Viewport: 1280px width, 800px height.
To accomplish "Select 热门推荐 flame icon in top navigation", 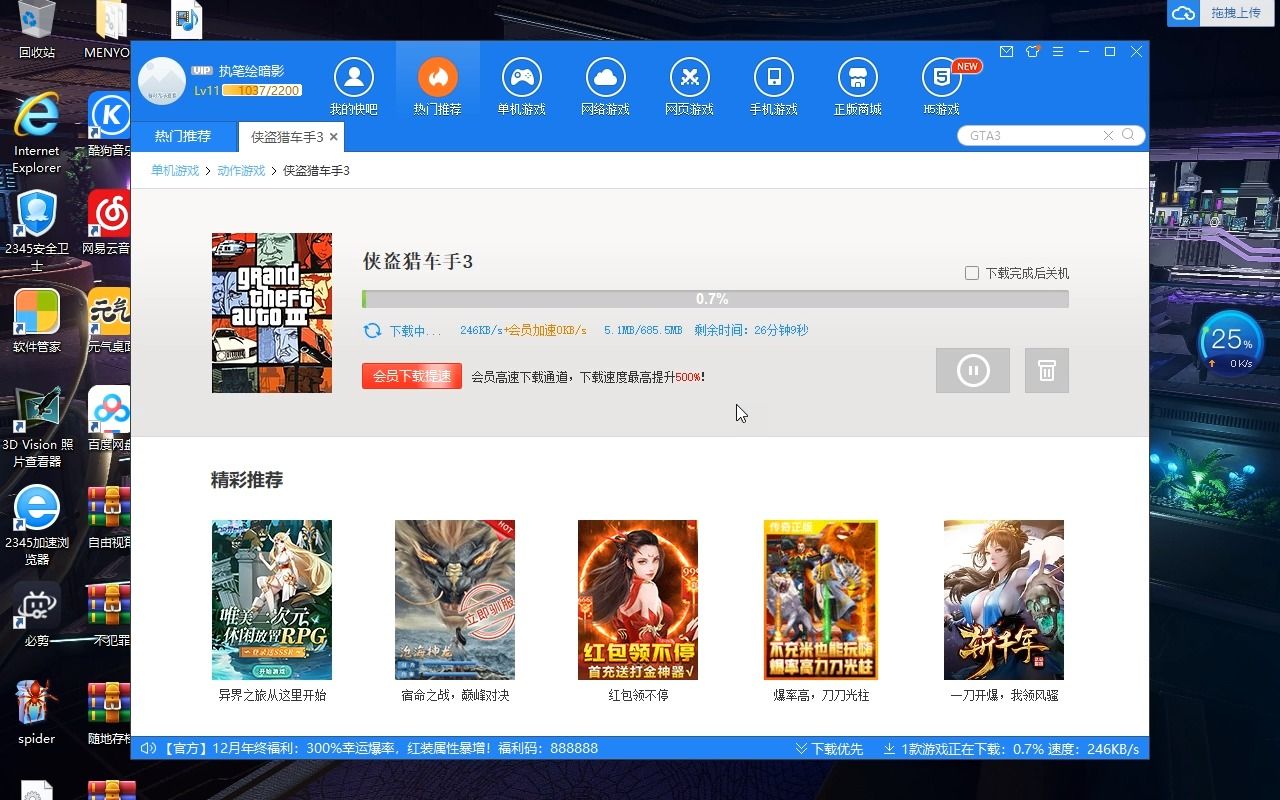I will coord(438,77).
